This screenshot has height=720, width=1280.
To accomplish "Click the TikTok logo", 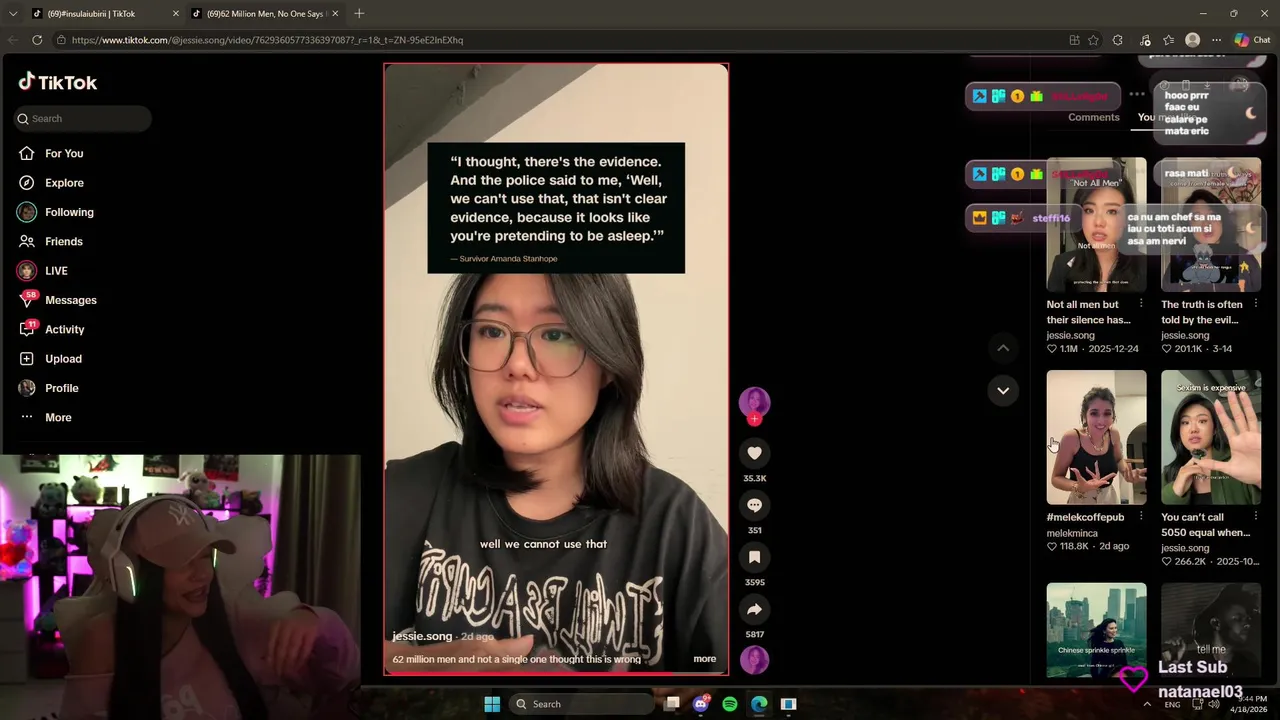I will pos(58,82).
